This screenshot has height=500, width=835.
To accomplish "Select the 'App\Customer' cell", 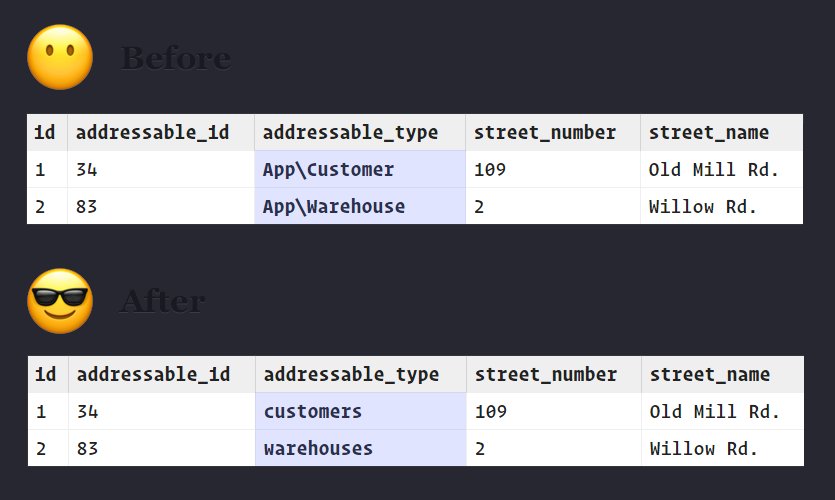I will pos(360,169).
